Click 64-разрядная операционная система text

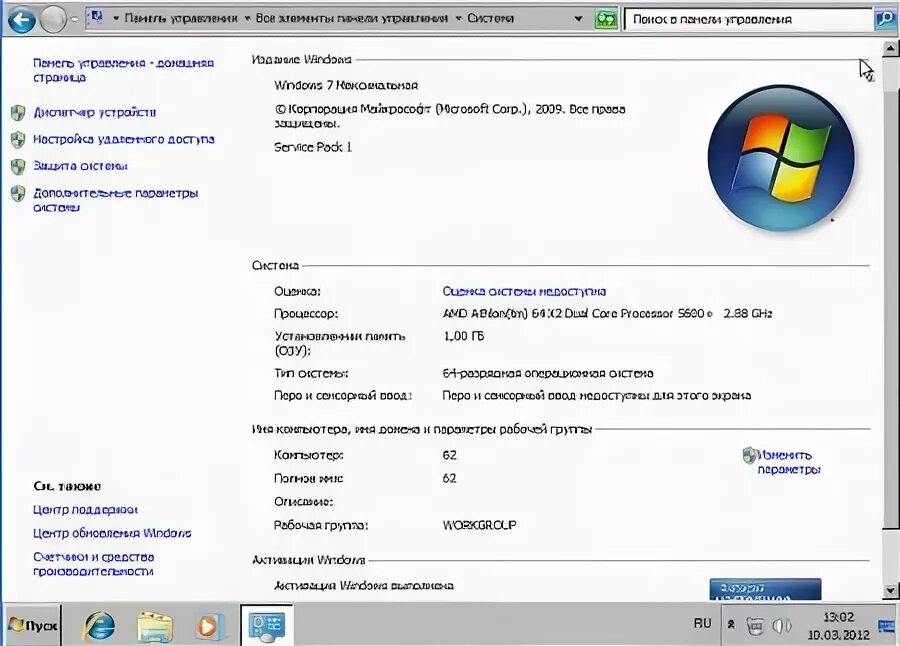[x=548, y=374]
